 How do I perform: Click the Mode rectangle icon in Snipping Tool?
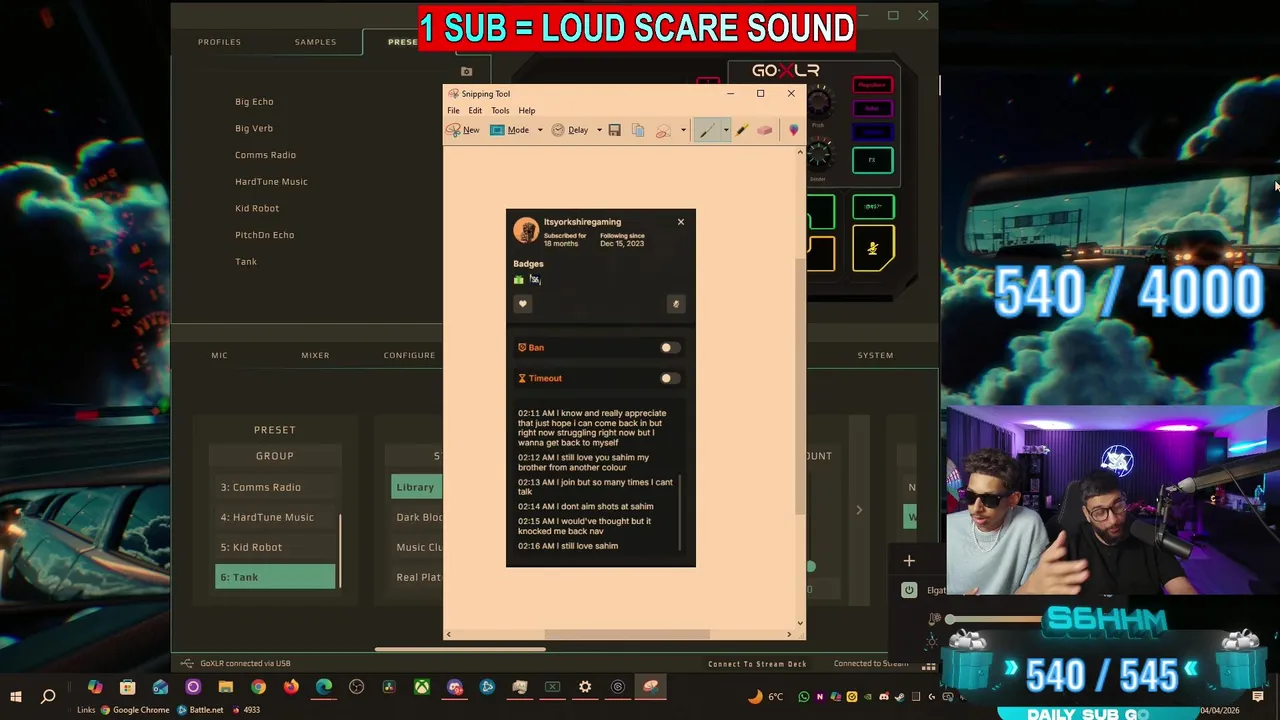497,130
